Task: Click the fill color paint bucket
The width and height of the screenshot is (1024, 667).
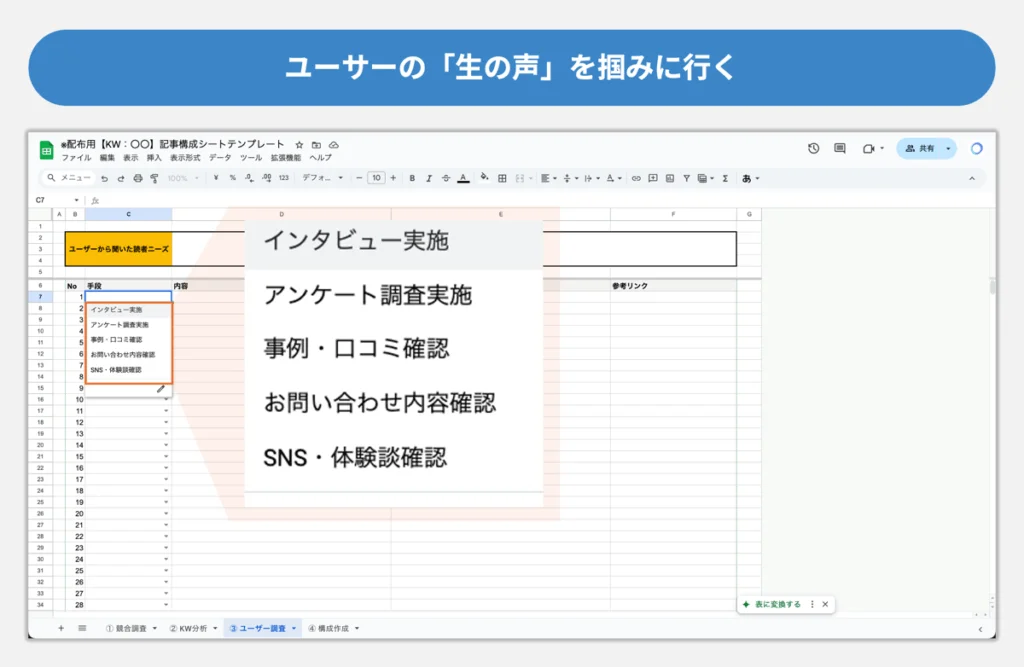Action: pos(484,178)
